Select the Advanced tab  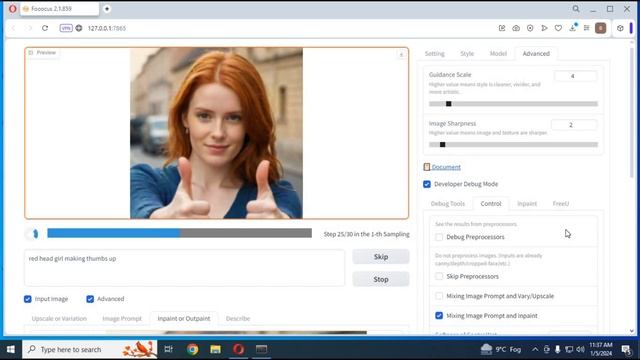point(536,53)
